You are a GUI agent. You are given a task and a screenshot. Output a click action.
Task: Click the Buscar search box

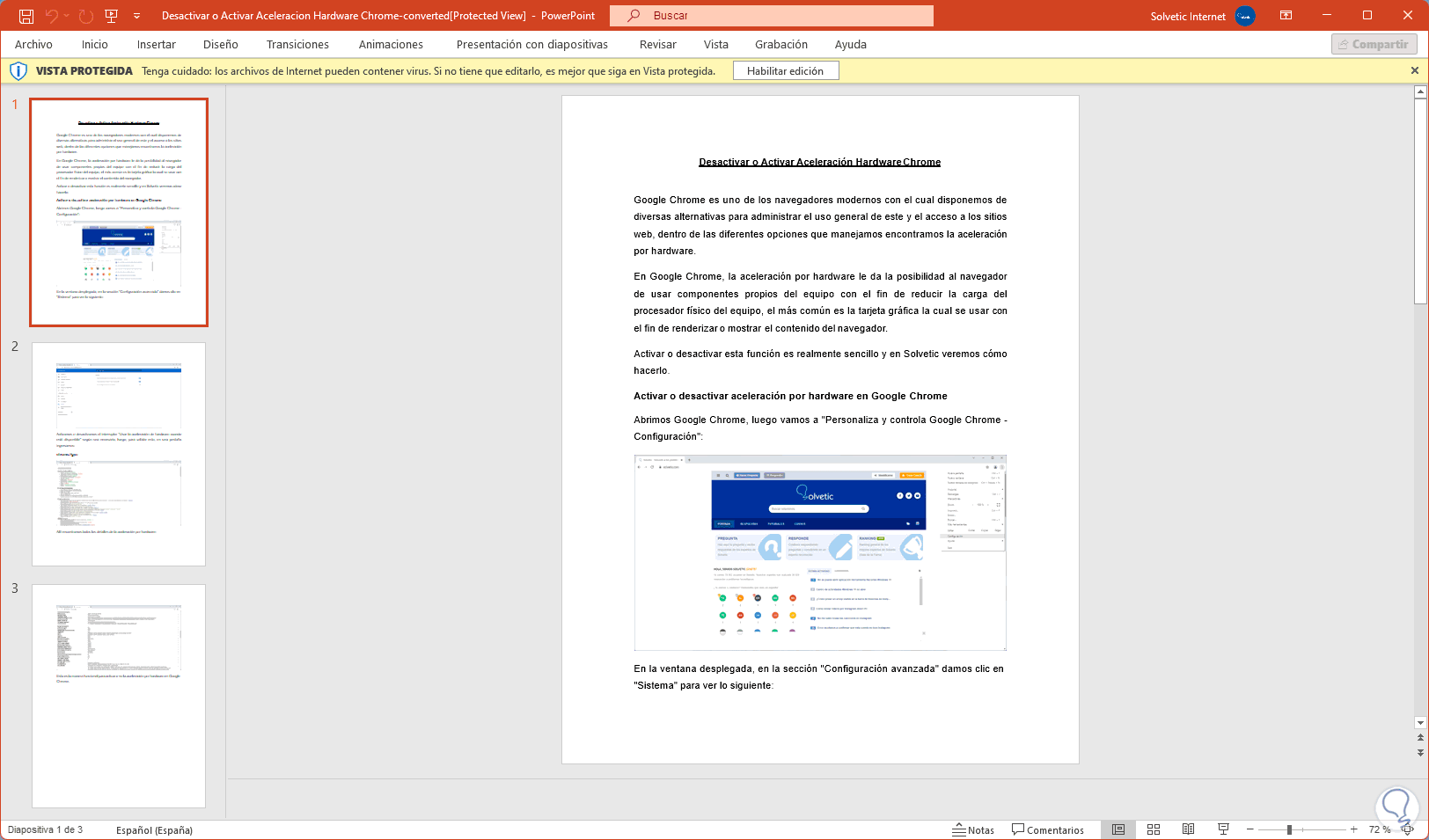[x=772, y=16]
